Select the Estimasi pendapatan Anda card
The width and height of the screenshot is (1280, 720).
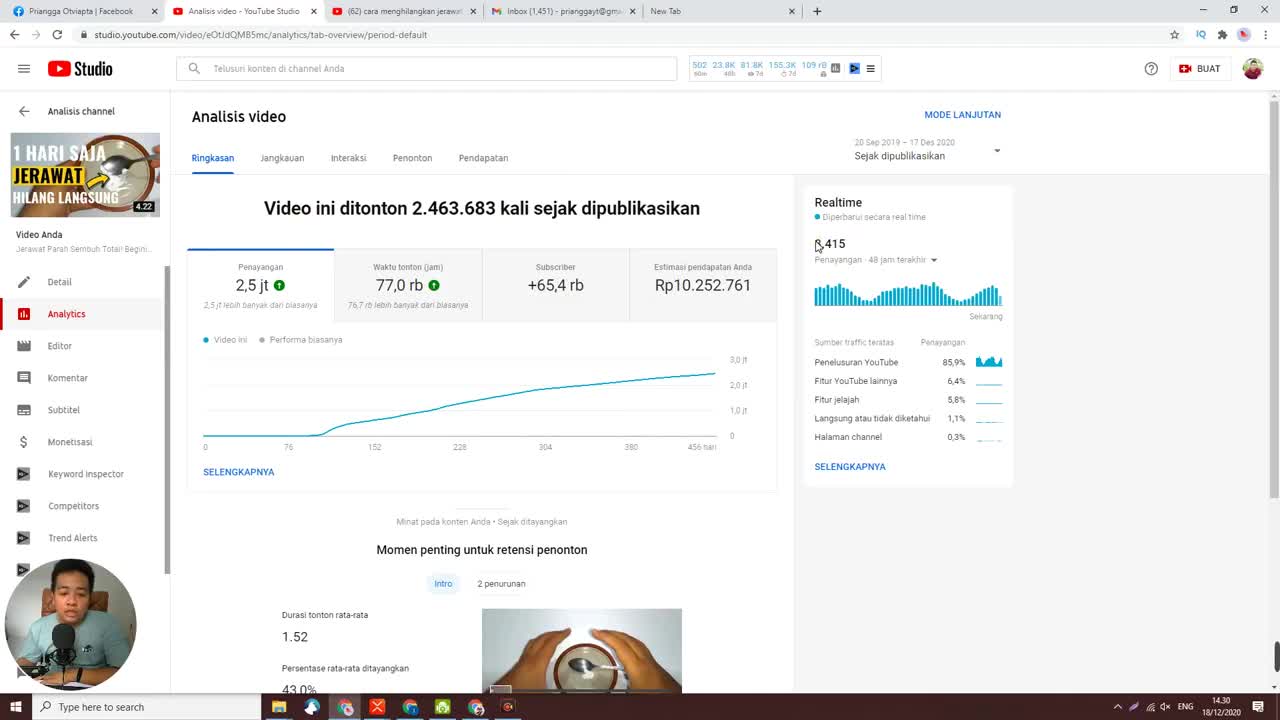click(x=703, y=285)
